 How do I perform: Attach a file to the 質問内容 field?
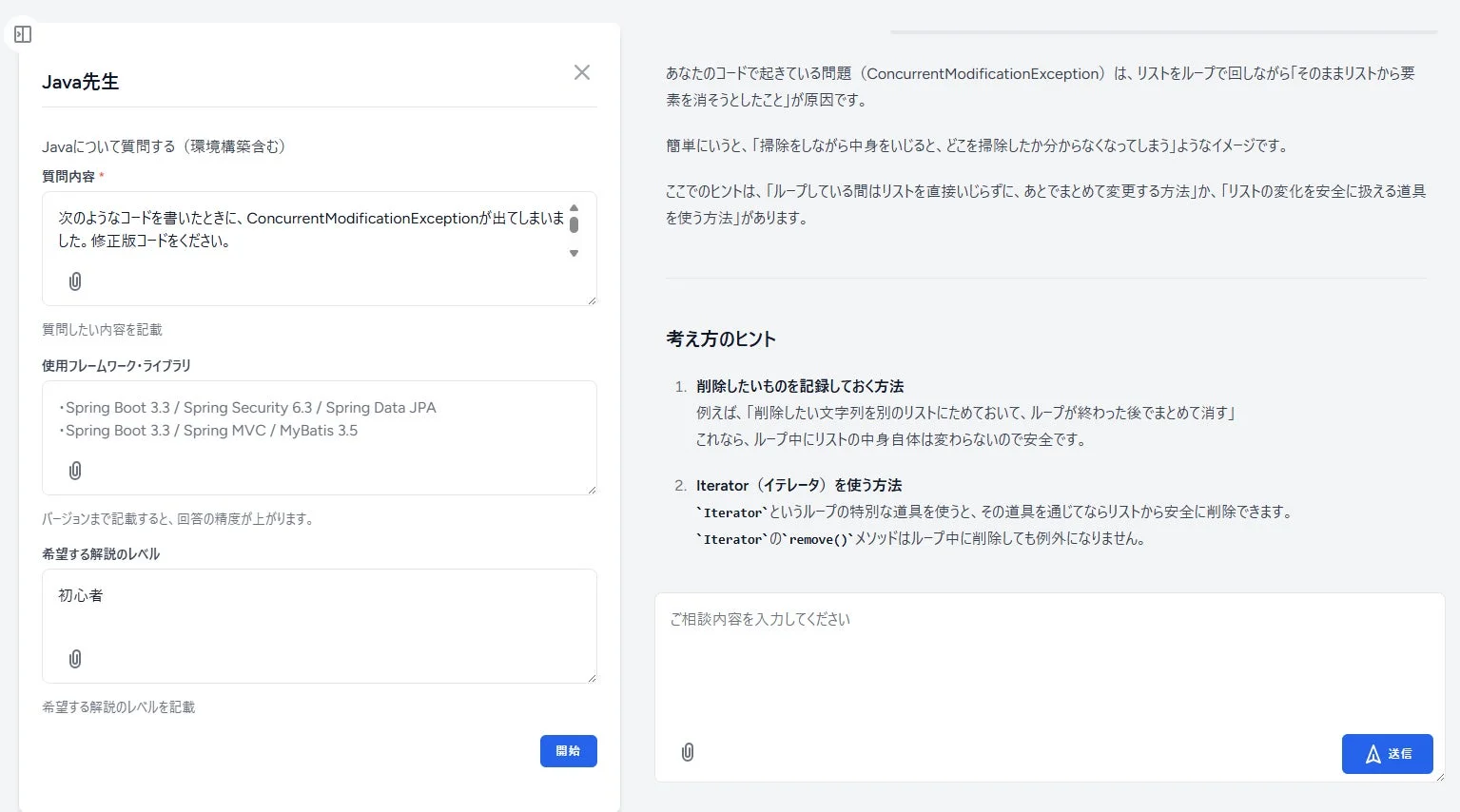[75, 281]
